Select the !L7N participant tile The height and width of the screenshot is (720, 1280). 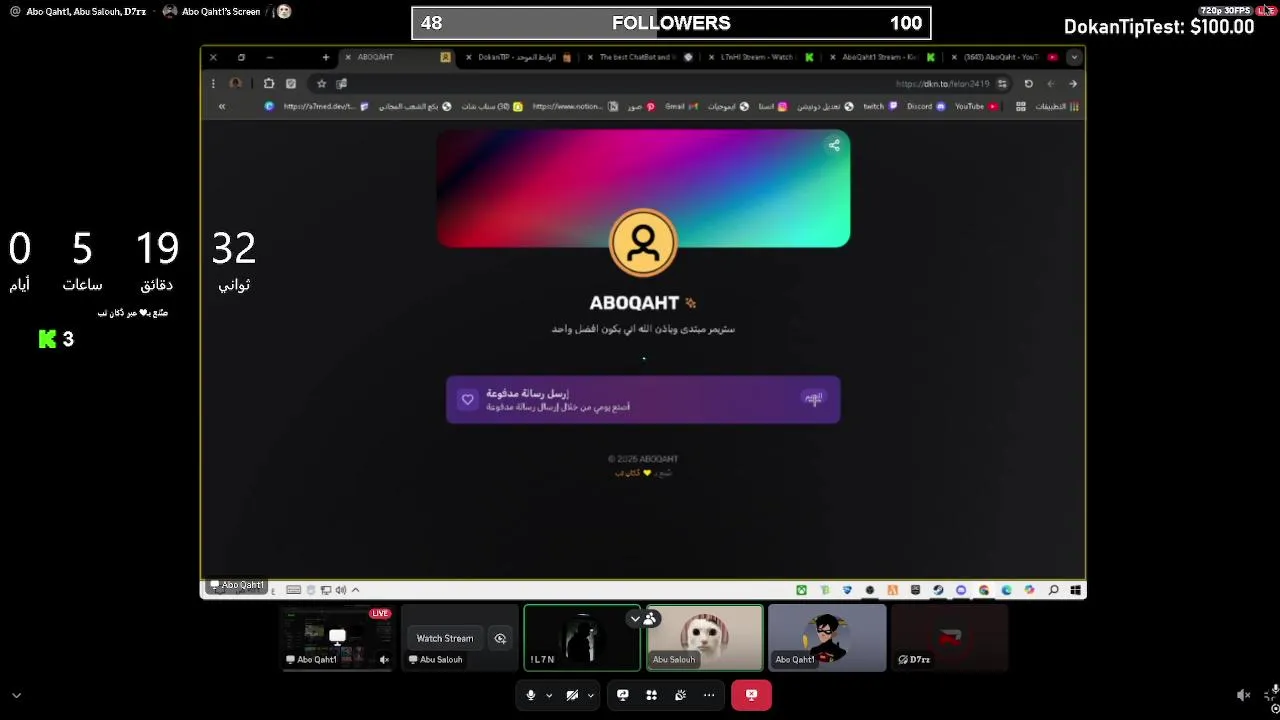582,637
